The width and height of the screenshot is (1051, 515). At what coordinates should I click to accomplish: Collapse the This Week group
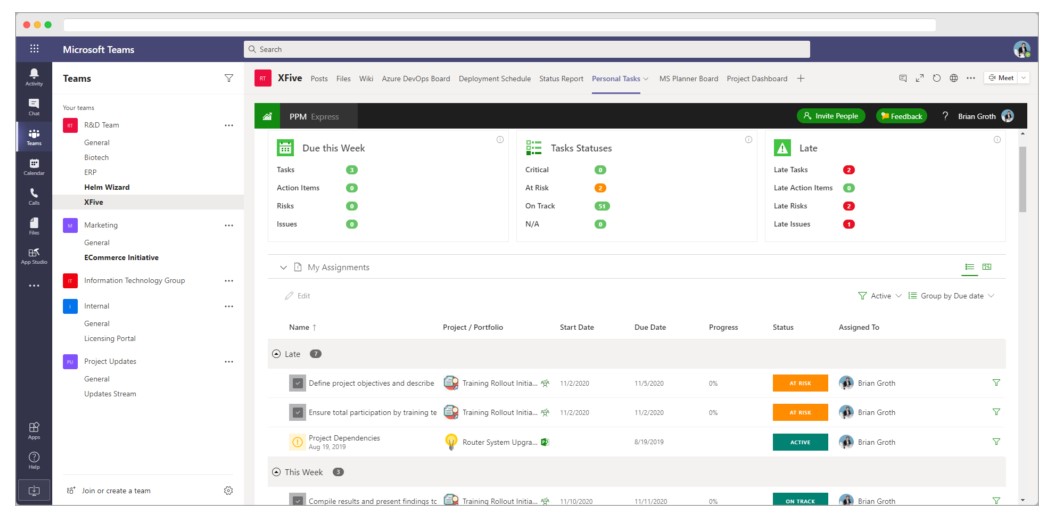pyautogui.click(x=275, y=472)
